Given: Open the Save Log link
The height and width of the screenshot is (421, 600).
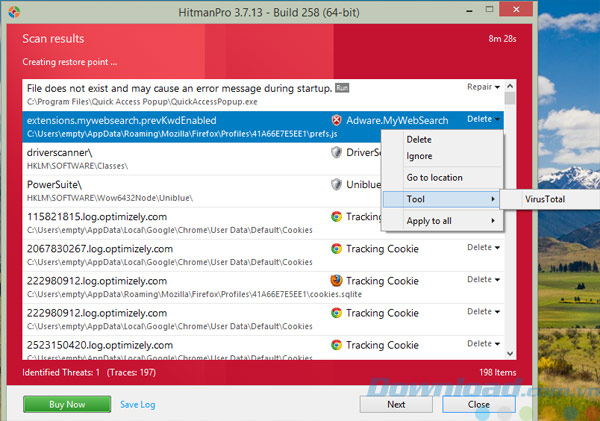Looking at the screenshot, I should (x=137, y=404).
